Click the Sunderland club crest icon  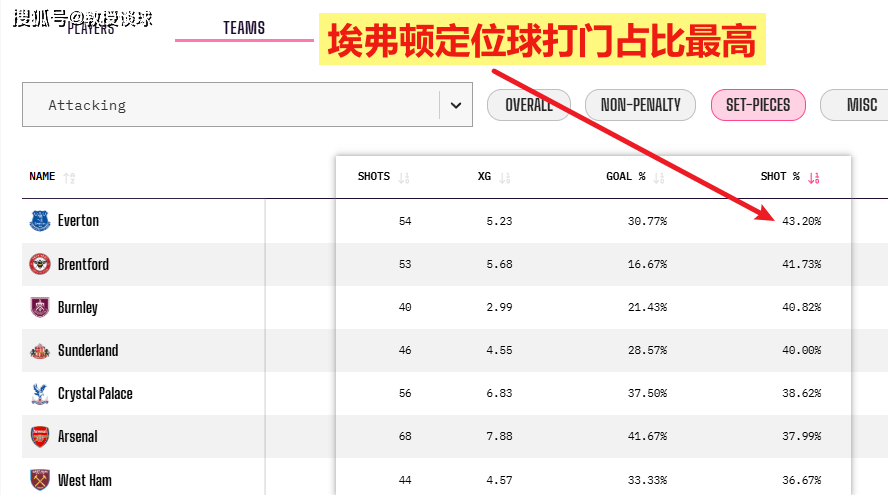click(x=40, y=350)
